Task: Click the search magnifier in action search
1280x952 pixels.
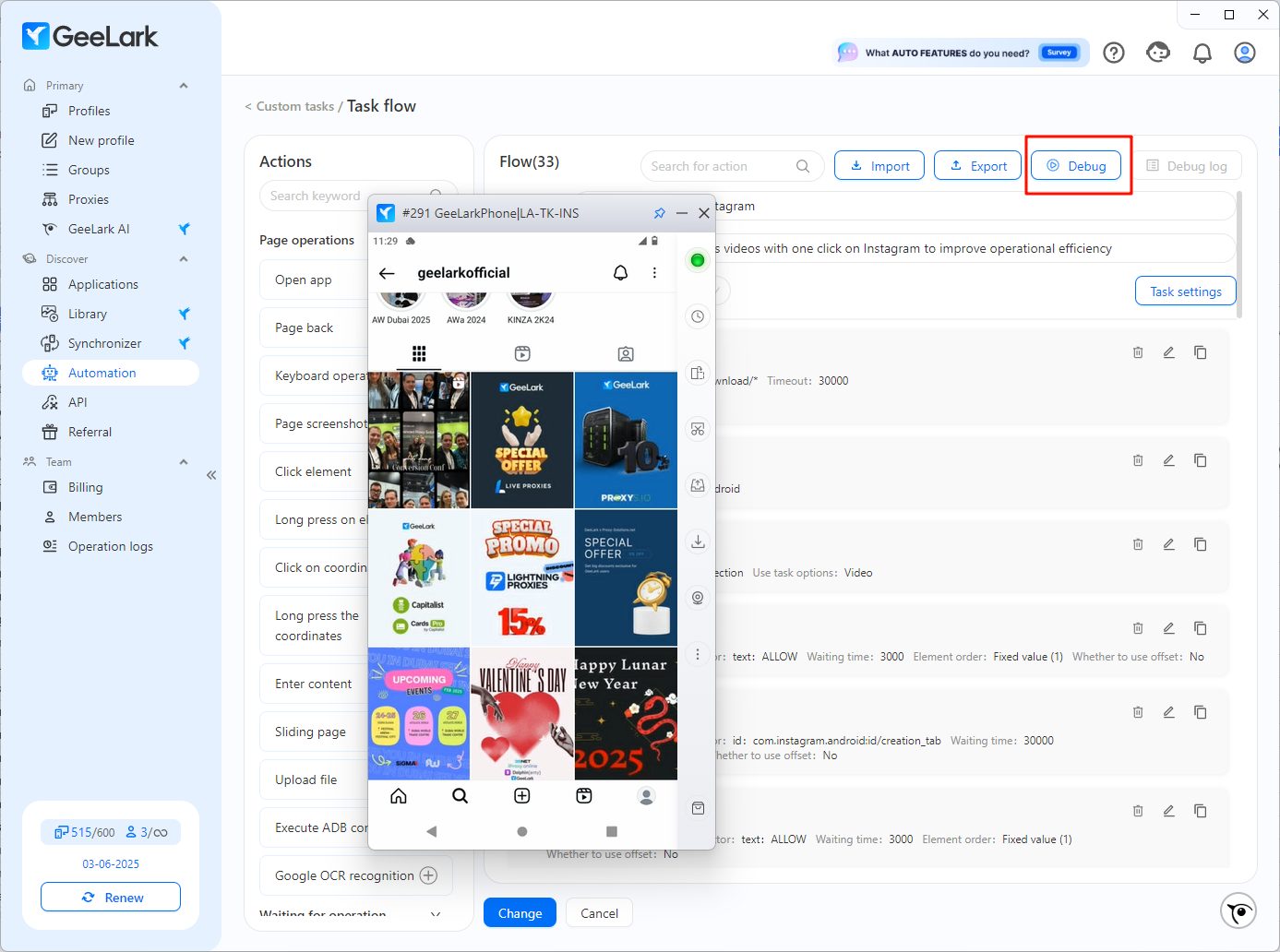Action: [803, 166]
